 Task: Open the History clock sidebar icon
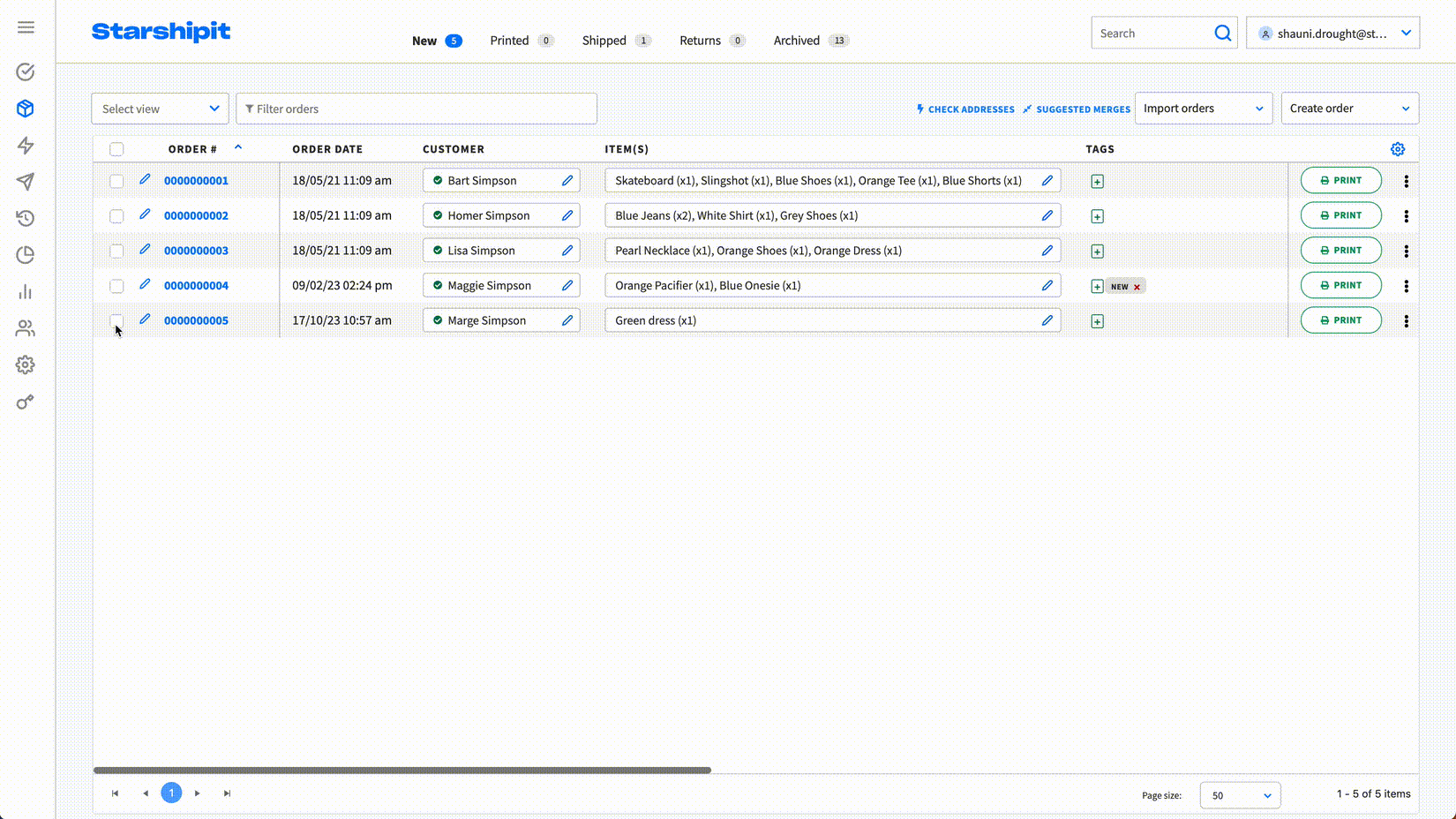tap(26, 218)
